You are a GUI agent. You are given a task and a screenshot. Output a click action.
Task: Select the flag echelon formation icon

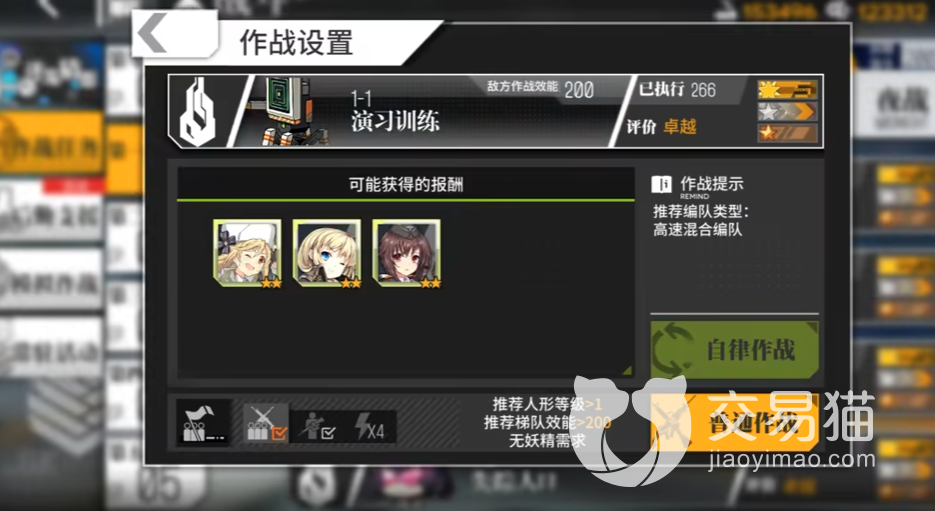tap(203, 423)
